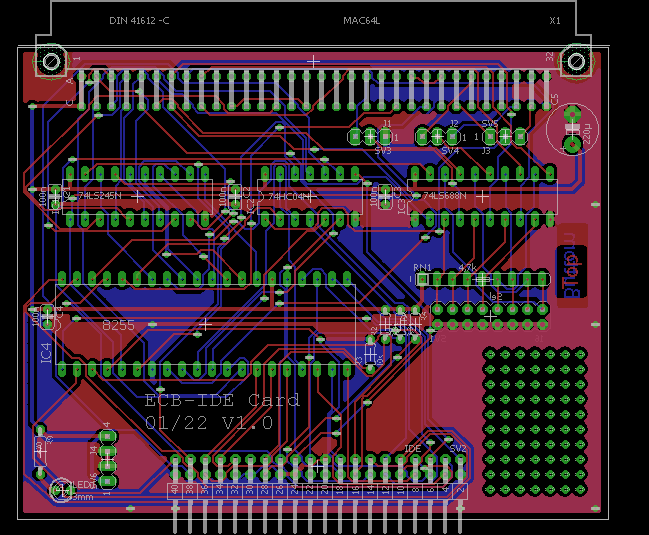This screenshot has height=535, width=649.
Task: Click the 01/22 V1.0 version text
Action: click(x=209, y=423)
